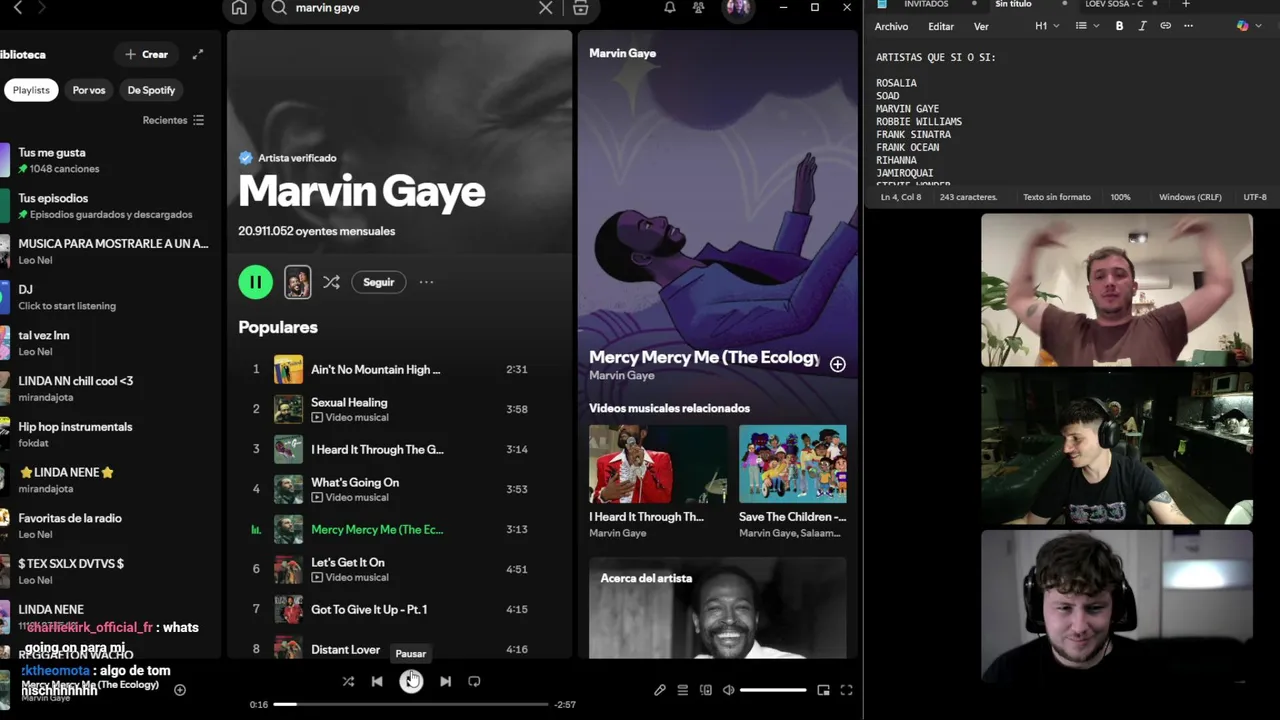Open the play queue icon
The image size is (1280, 720).
click(x=683, y=690)
